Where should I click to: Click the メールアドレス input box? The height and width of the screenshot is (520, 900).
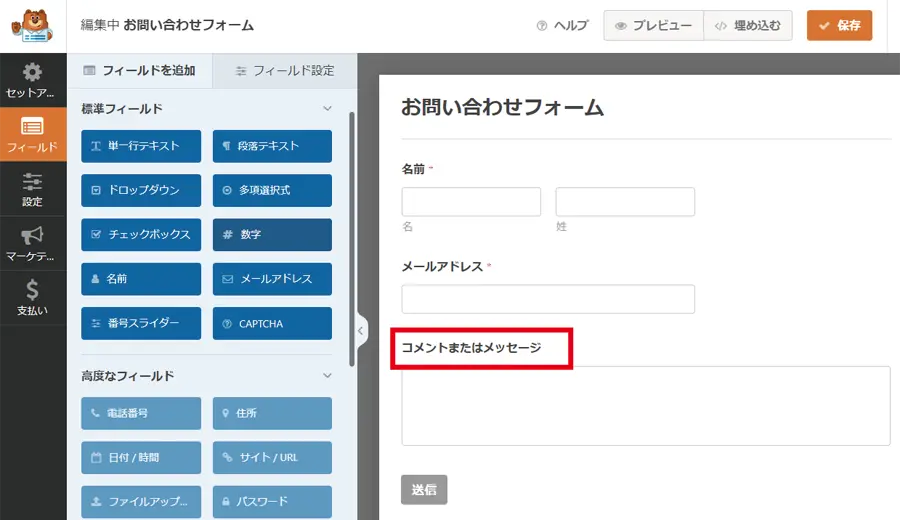[548, 299]
